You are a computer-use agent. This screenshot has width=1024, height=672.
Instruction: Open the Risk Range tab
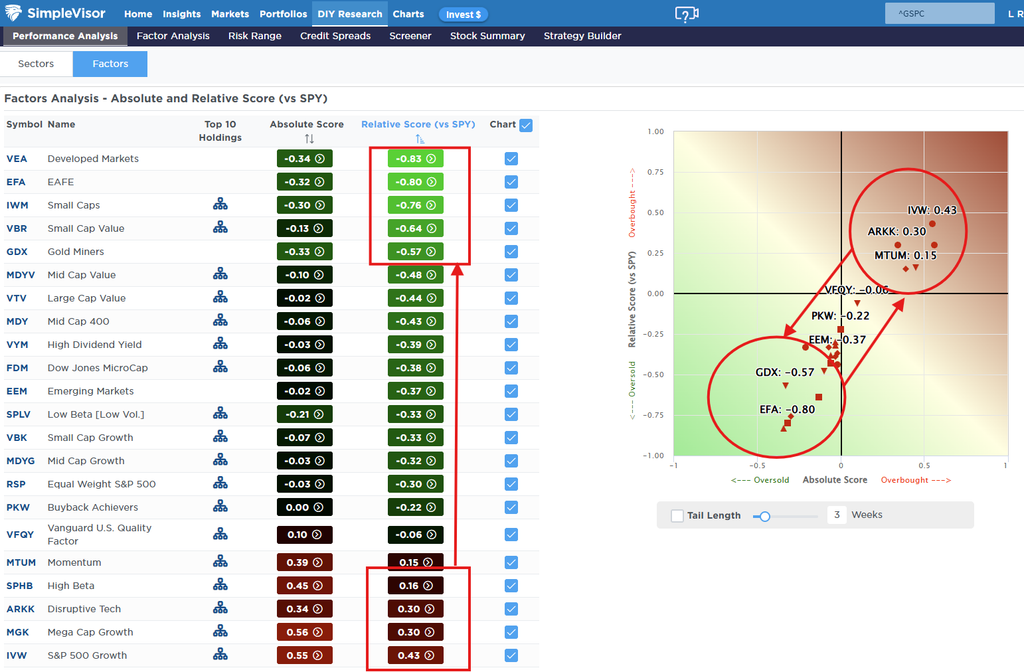(x=255, y=36)
